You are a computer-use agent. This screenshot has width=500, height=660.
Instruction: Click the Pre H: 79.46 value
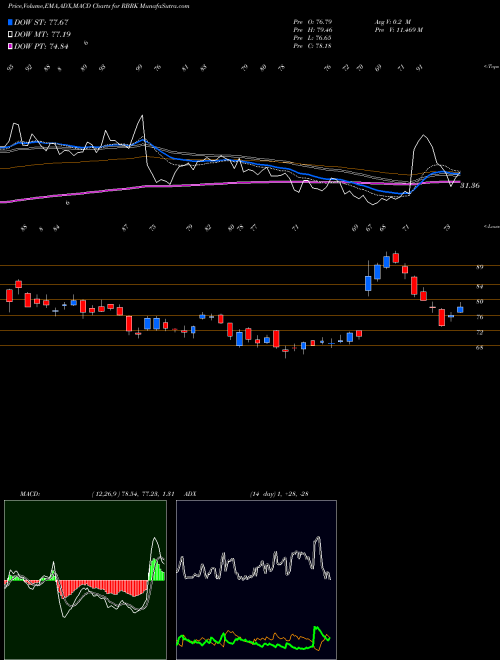[x=312, y=30]
